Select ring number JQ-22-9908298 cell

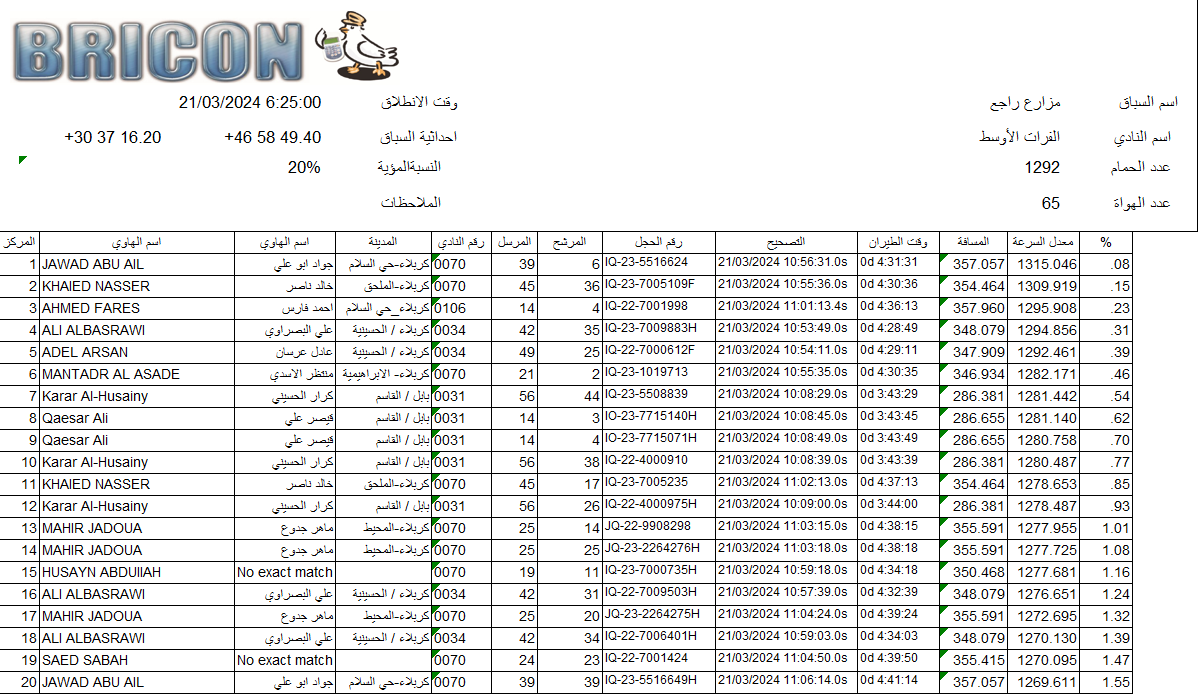pos(658,528)
